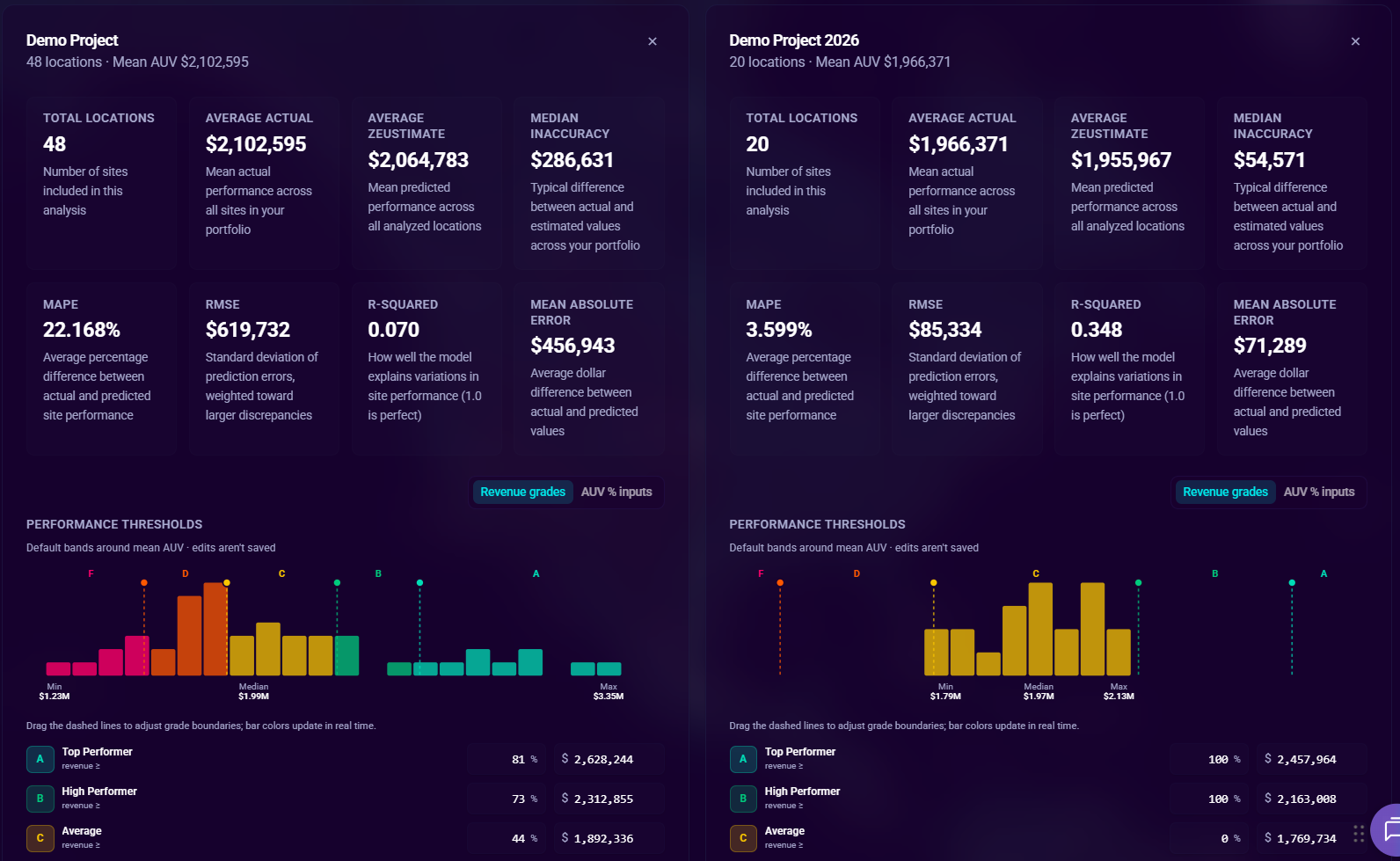1400x861 pixels.
Task: Select Revenue grades in Demo Project 2026
Action: (1225, 492)
